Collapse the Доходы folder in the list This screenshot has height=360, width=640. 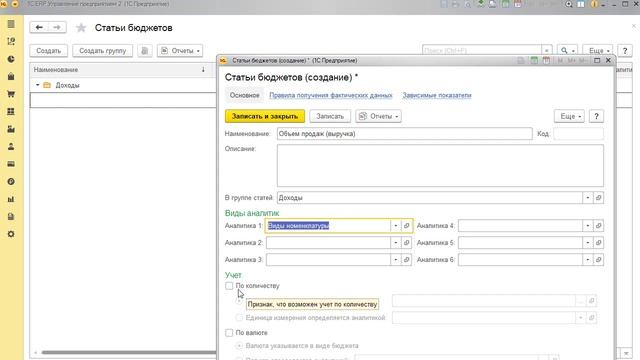[38, 85]
